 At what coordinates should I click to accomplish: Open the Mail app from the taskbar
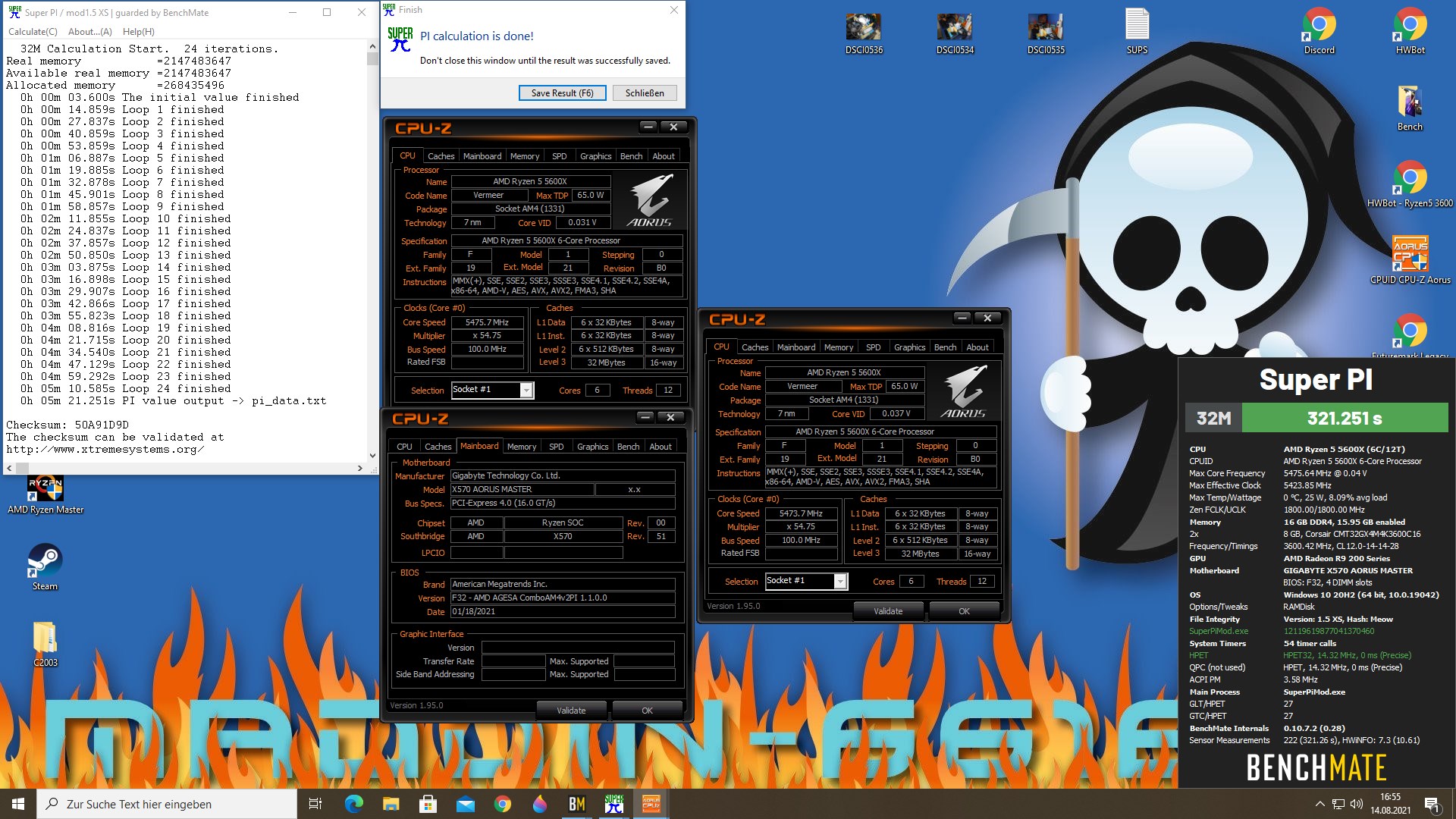click(x=465, y=804)
